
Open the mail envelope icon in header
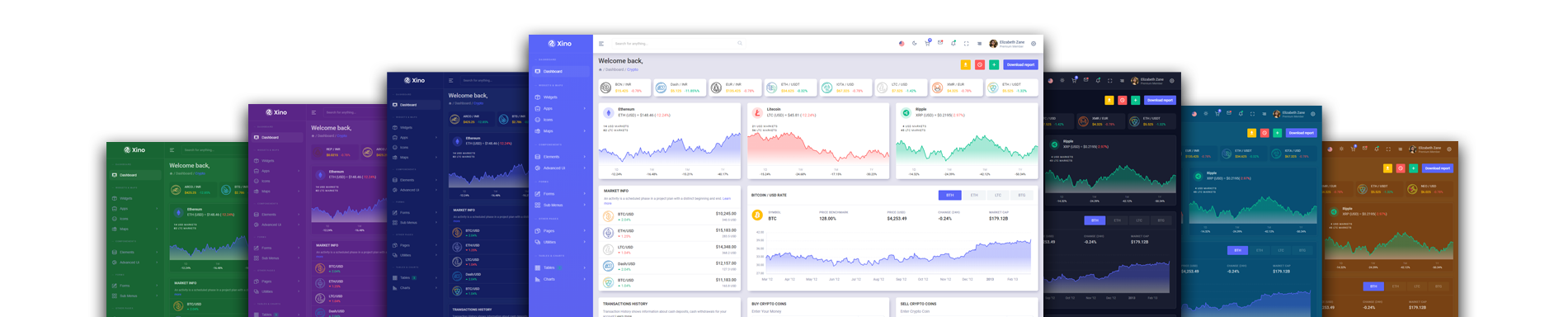coord(940,43)
